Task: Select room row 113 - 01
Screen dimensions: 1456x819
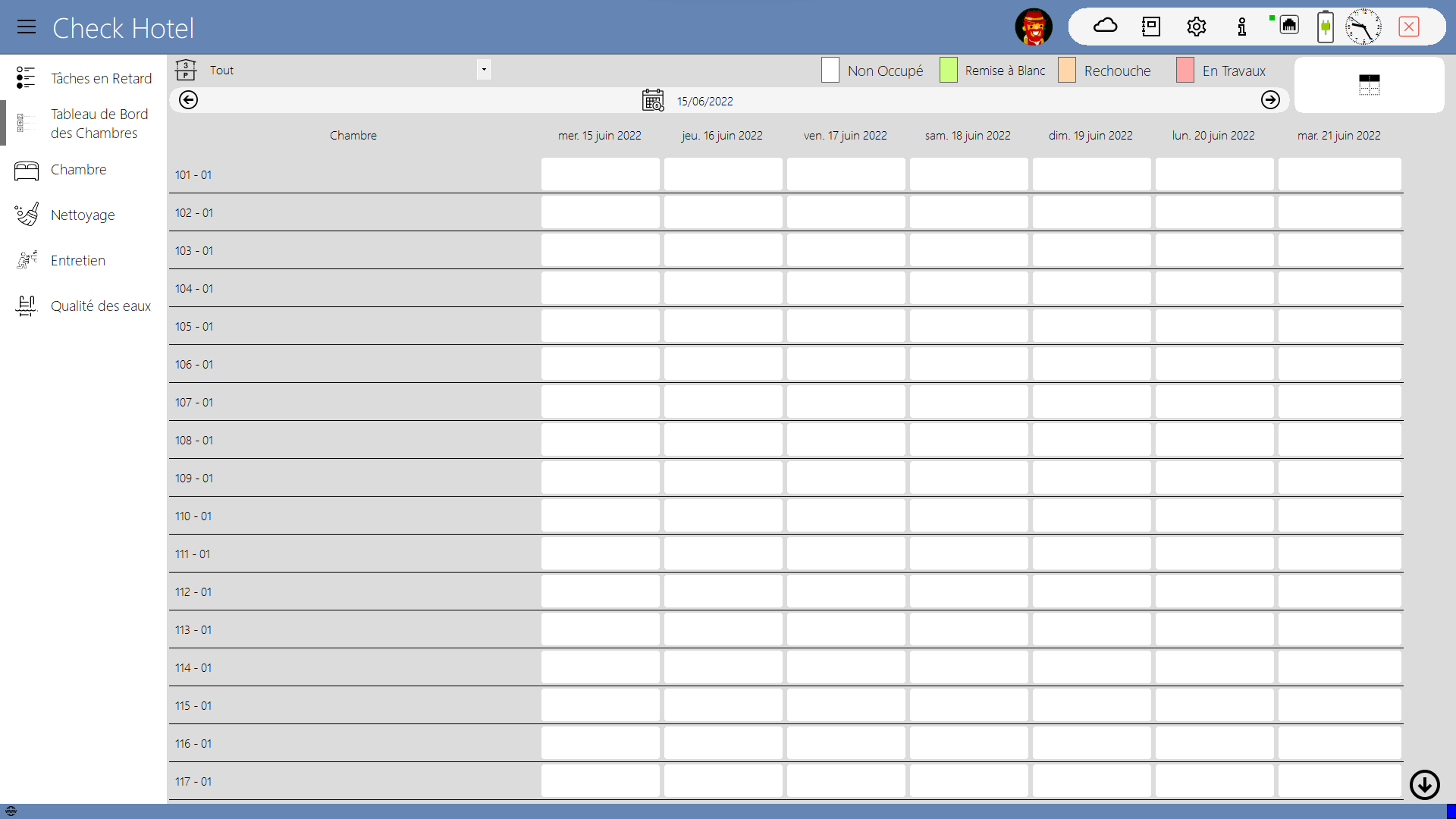Action: (786, 629)
